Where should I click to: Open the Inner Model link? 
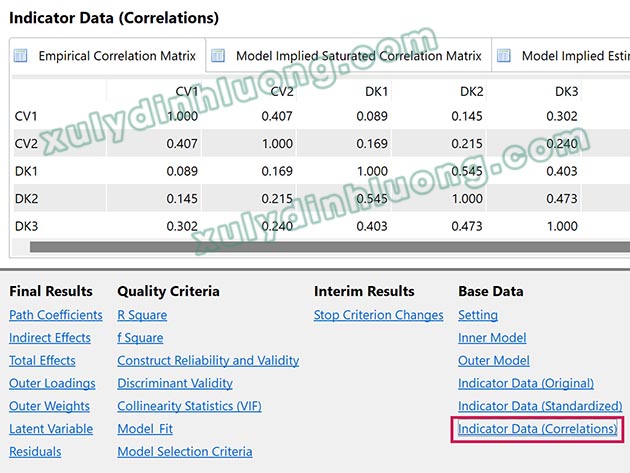tap(492, 338)
